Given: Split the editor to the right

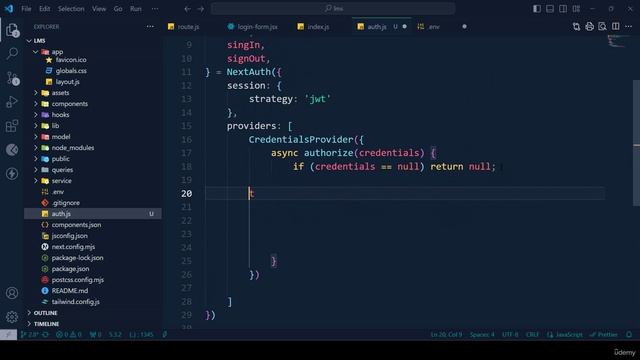Looking at the screenshot, I should coord(616,27).
